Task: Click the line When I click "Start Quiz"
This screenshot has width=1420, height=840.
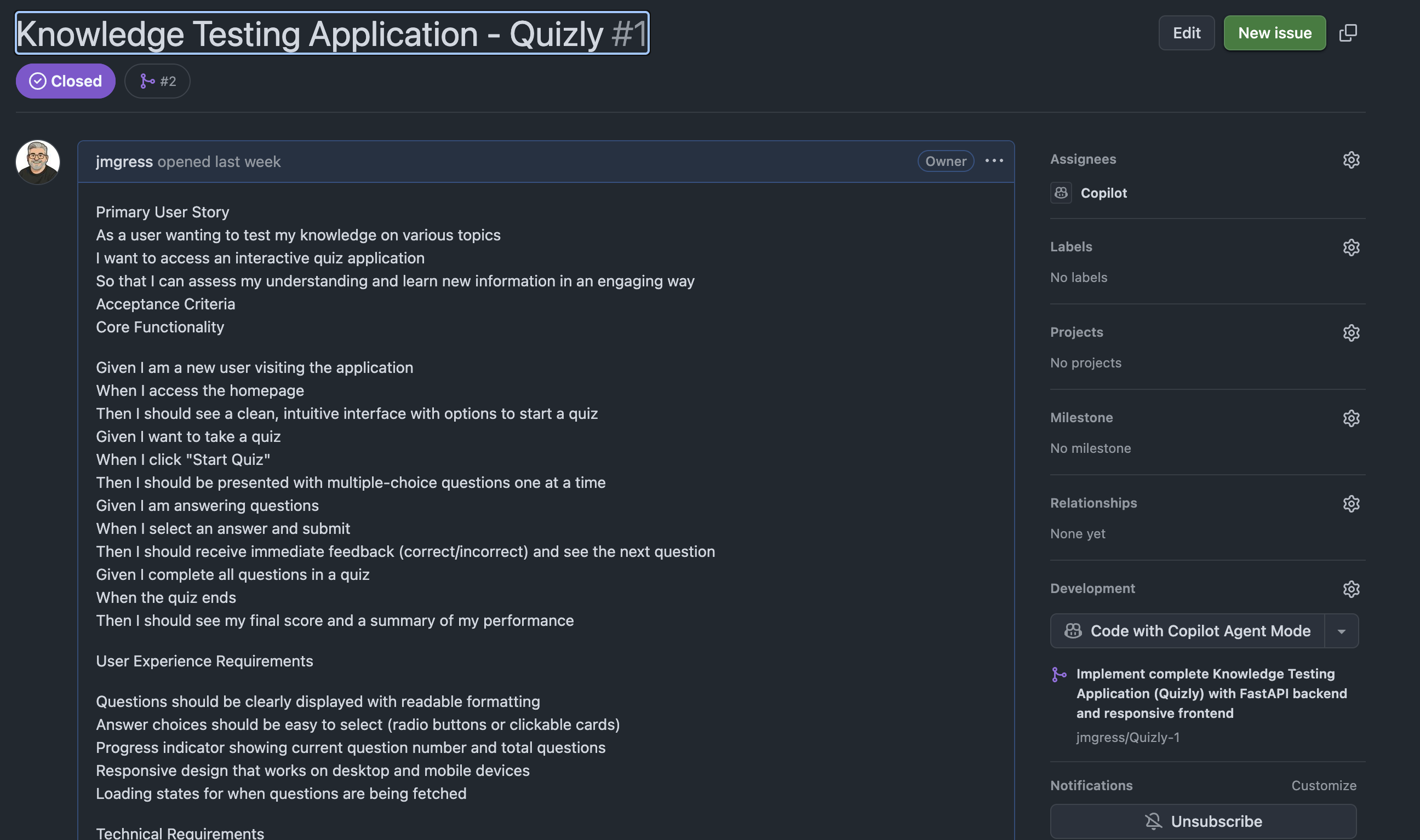Action: tap(183, 459)
